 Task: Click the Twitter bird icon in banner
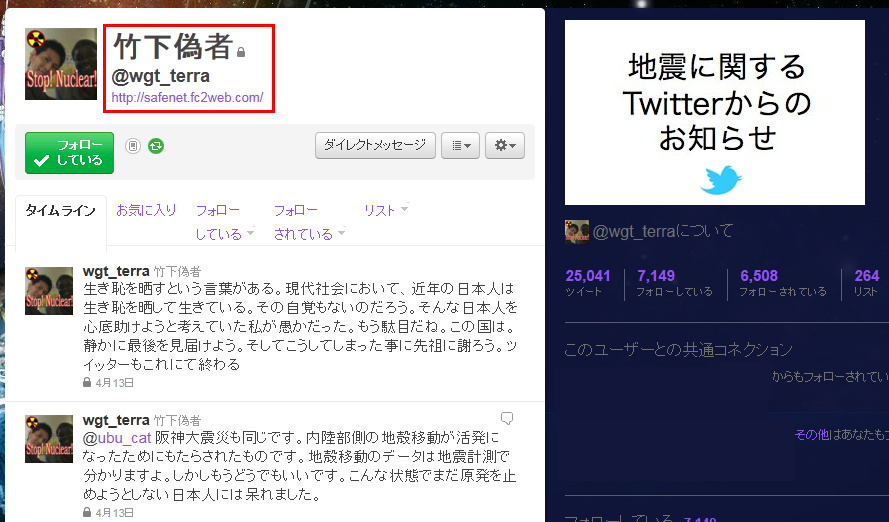721,180
